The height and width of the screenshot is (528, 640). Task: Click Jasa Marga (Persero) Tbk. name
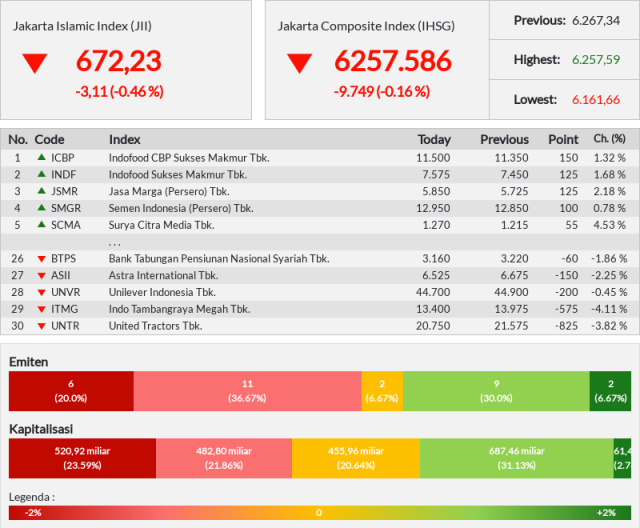[x=169, y=191]
